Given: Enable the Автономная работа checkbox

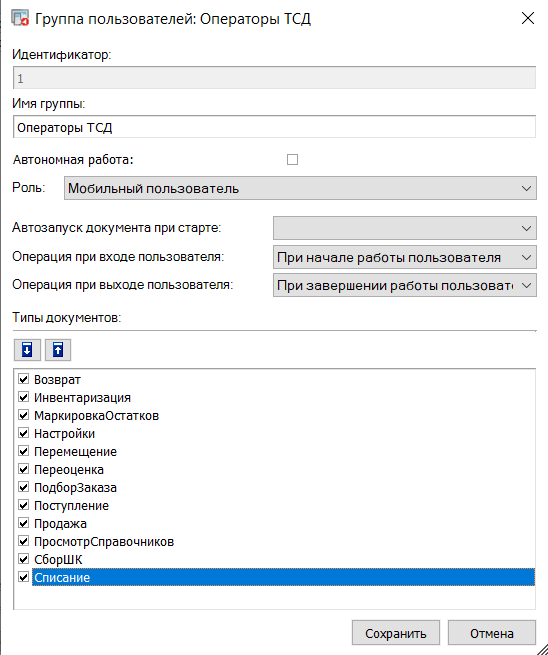Looking at the screenshot, I should [x=292, y=160].
